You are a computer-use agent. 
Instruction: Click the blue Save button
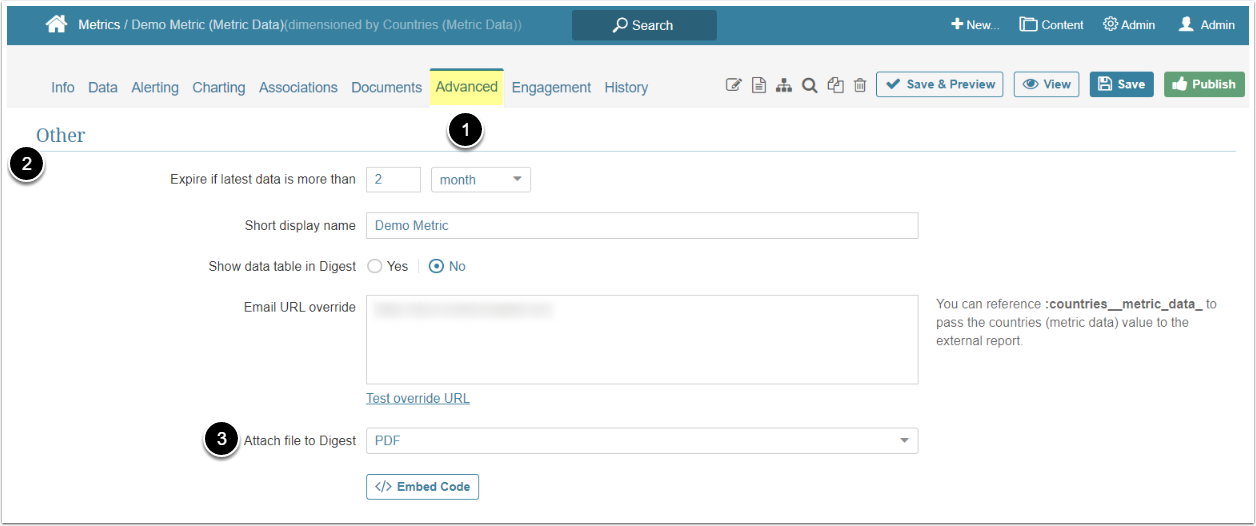click(x=1121, y=84)
